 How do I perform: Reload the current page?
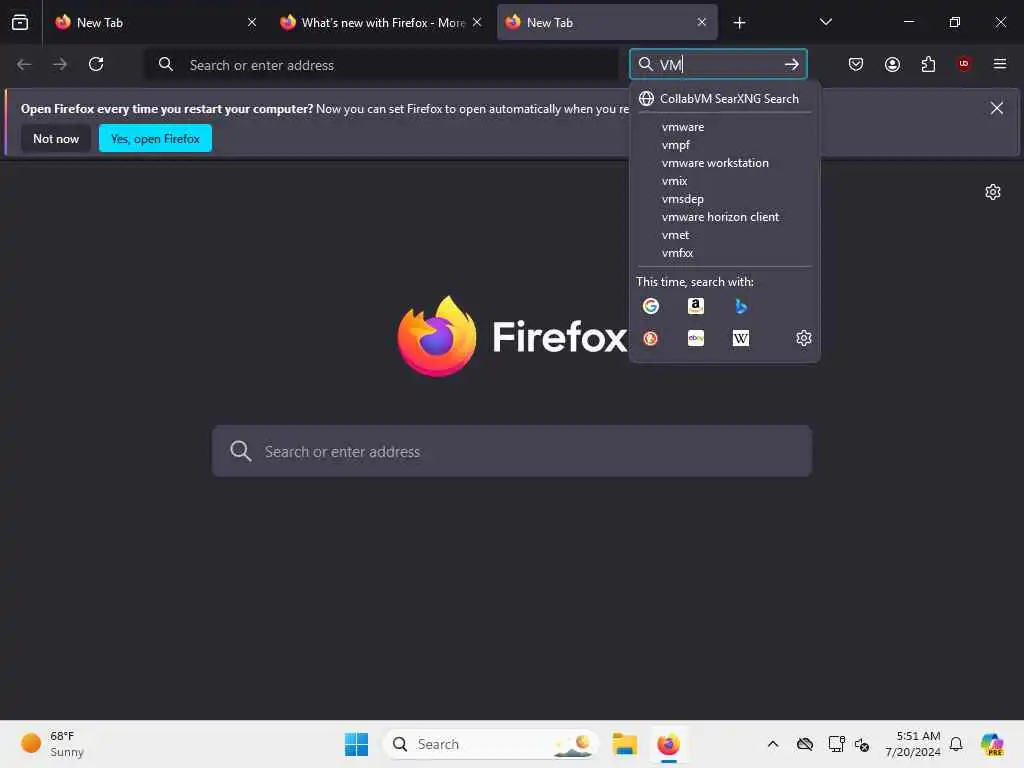tap(96, 64)
